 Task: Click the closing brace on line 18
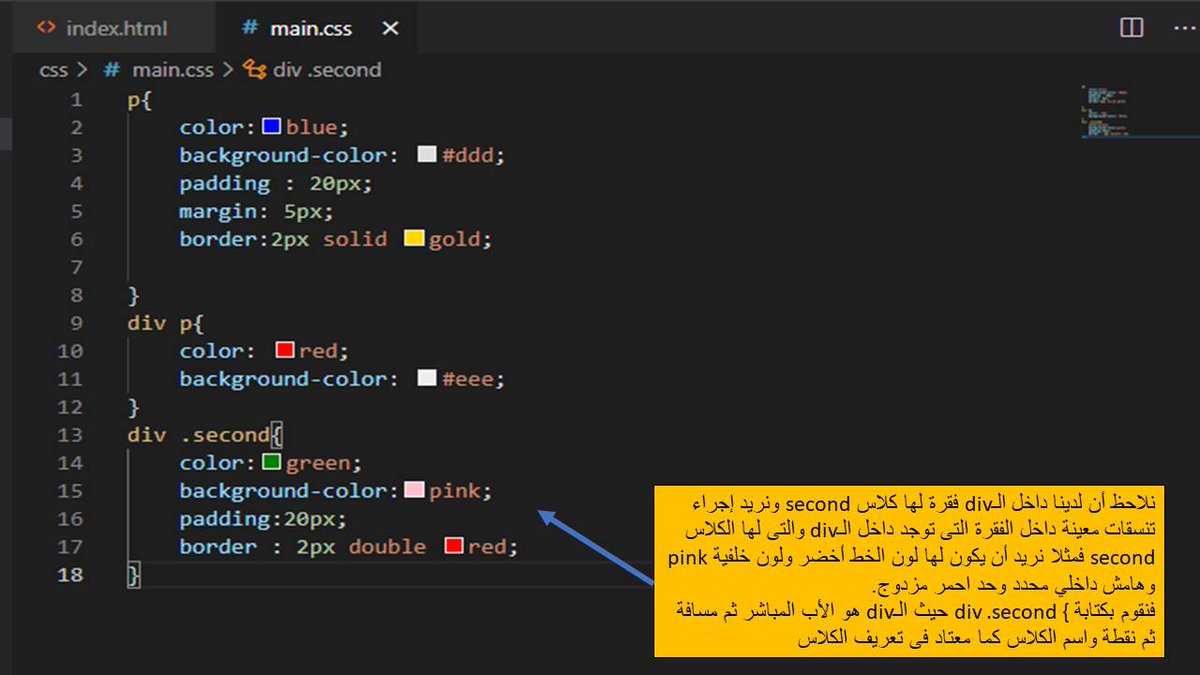point(134,575)
